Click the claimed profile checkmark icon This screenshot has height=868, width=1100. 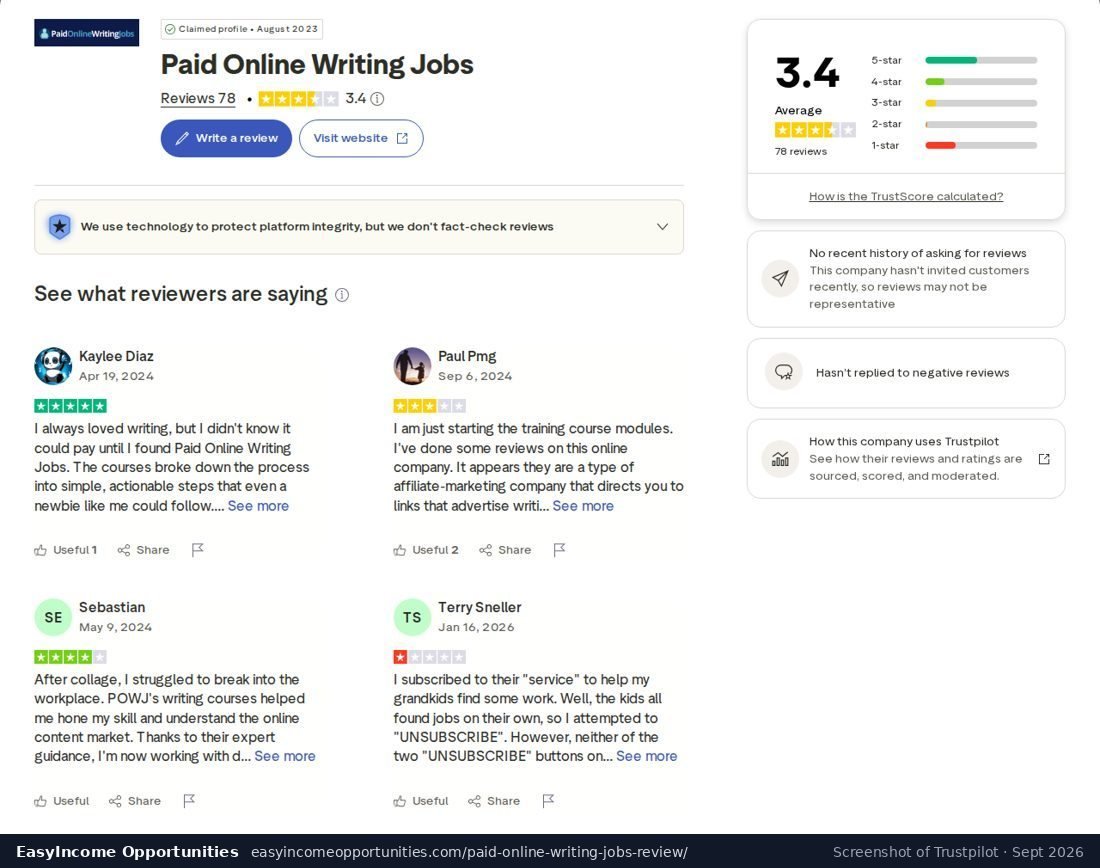click(x=170, y=29)
